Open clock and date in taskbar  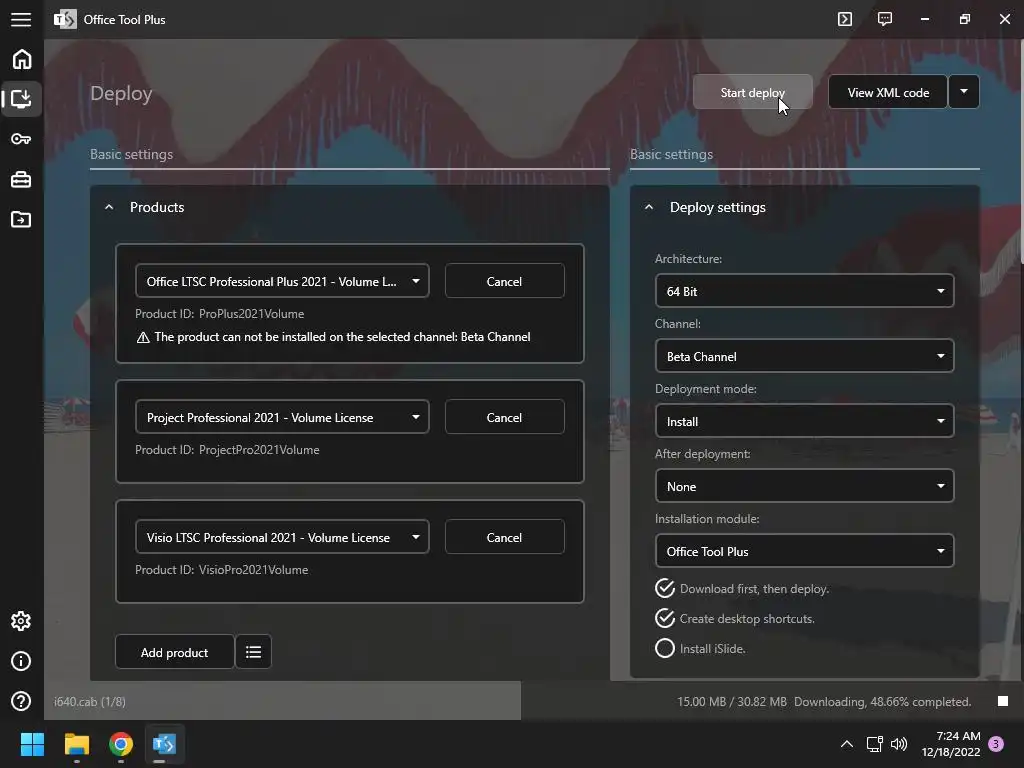[x=951, y=744]
